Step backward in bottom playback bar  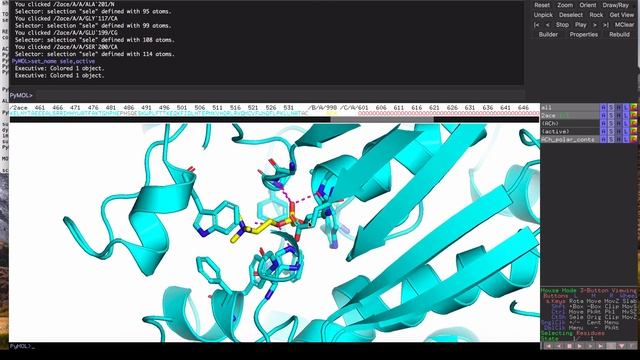coord(559,346)
